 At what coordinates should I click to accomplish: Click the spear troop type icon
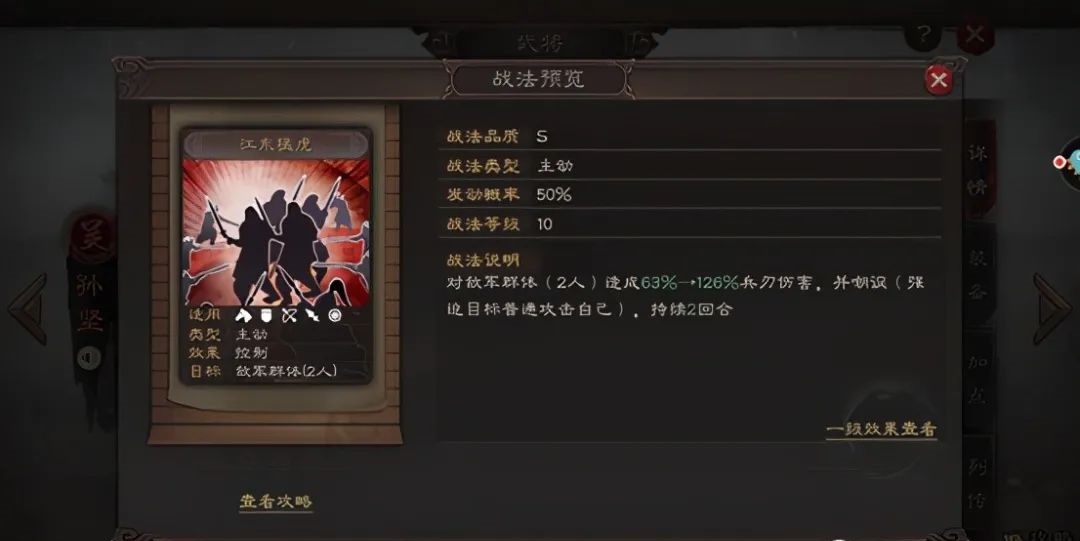(312, 316)
